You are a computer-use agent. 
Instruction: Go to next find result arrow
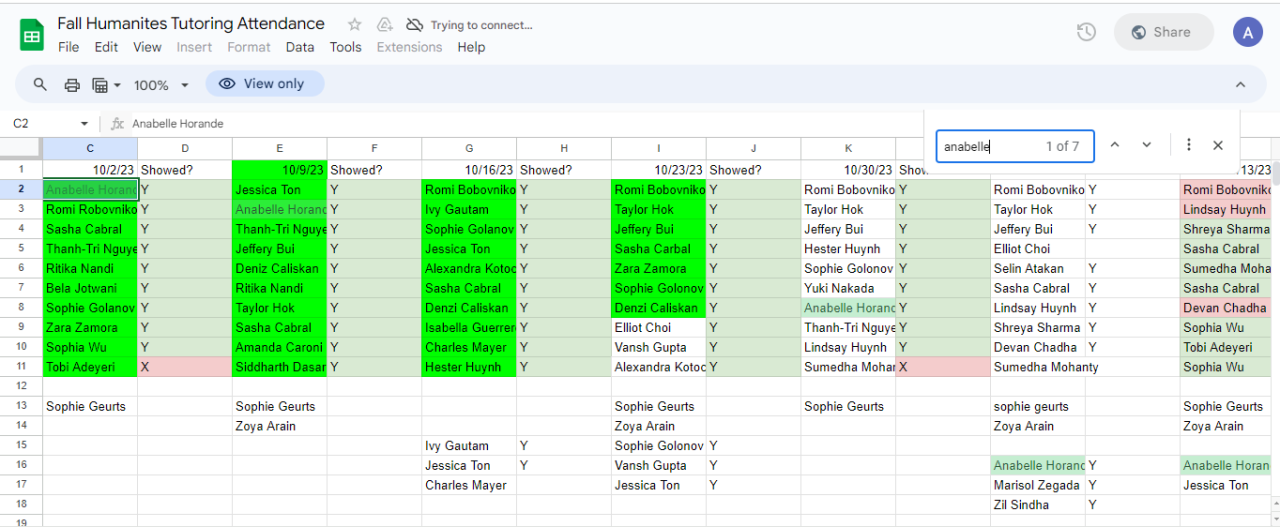click(1147, 146)
